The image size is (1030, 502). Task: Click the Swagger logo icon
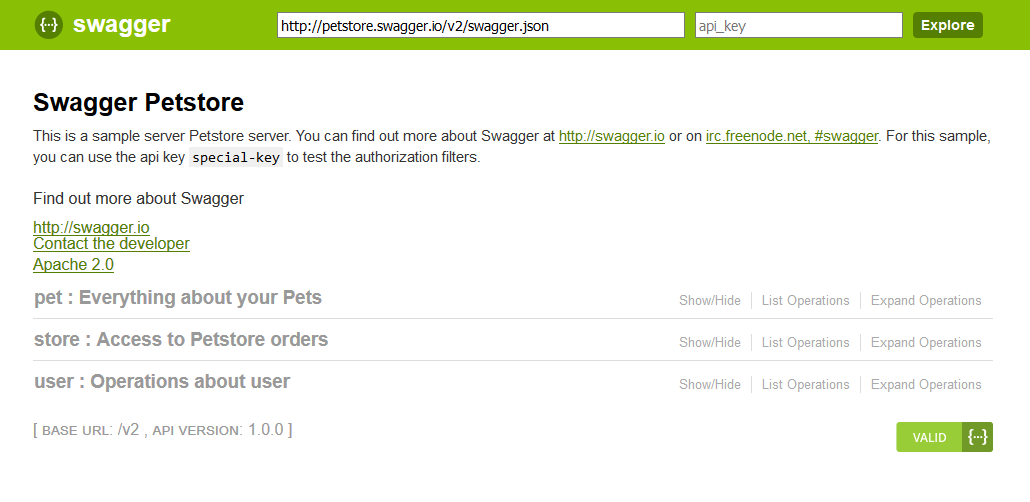(x=49, y=25)
